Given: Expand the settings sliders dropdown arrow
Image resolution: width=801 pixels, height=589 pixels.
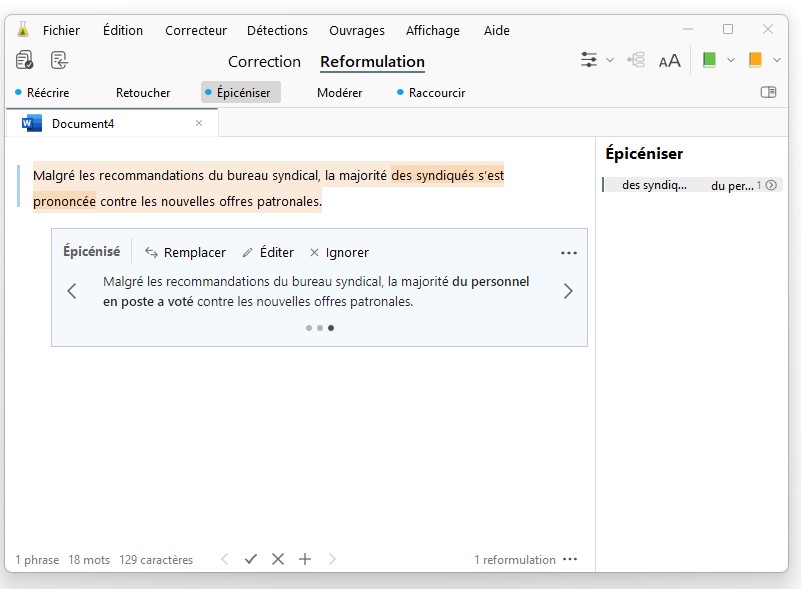Looking at the screenshot, I should tap(610, 60).
